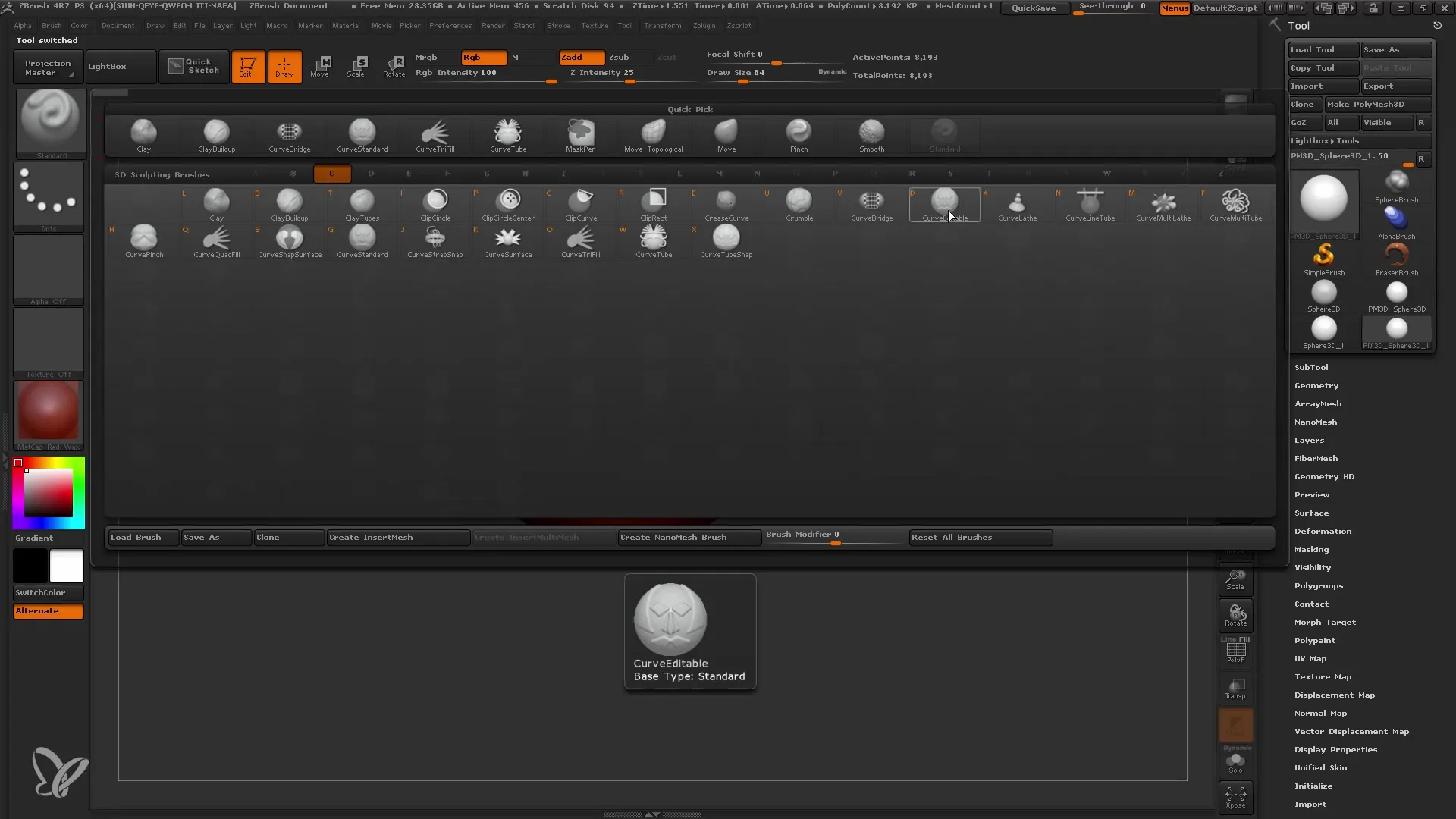Open the Alpha menu
This screenshot has width=1456, height=819.
pos(23,26)
